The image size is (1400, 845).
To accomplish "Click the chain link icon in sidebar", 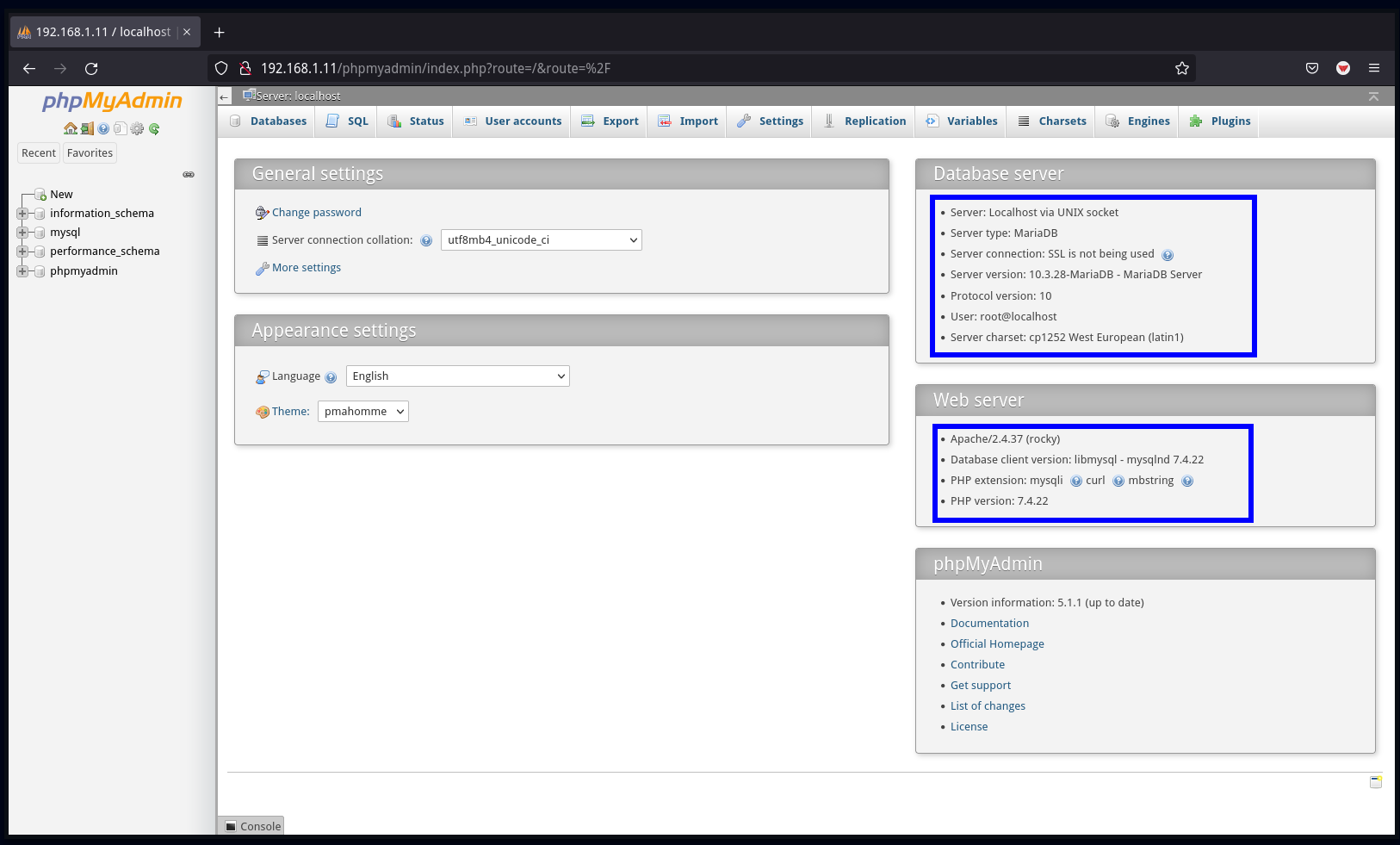I will (x=189, y=174).
